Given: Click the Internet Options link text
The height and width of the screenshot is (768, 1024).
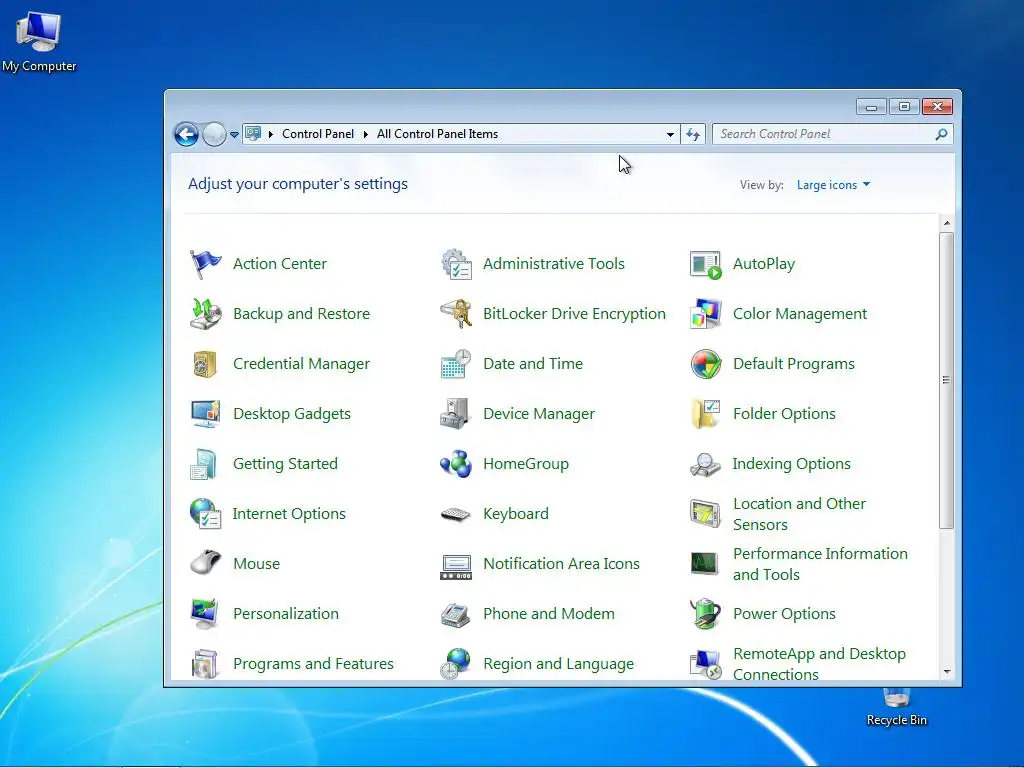Looking at the screenshot, I should (x=289, y=514).
